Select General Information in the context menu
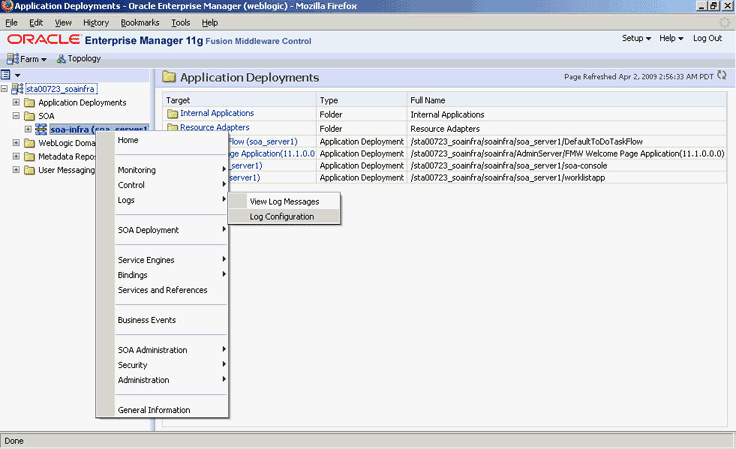This screenshot has width=736, height=449. [x=153, y=410]
